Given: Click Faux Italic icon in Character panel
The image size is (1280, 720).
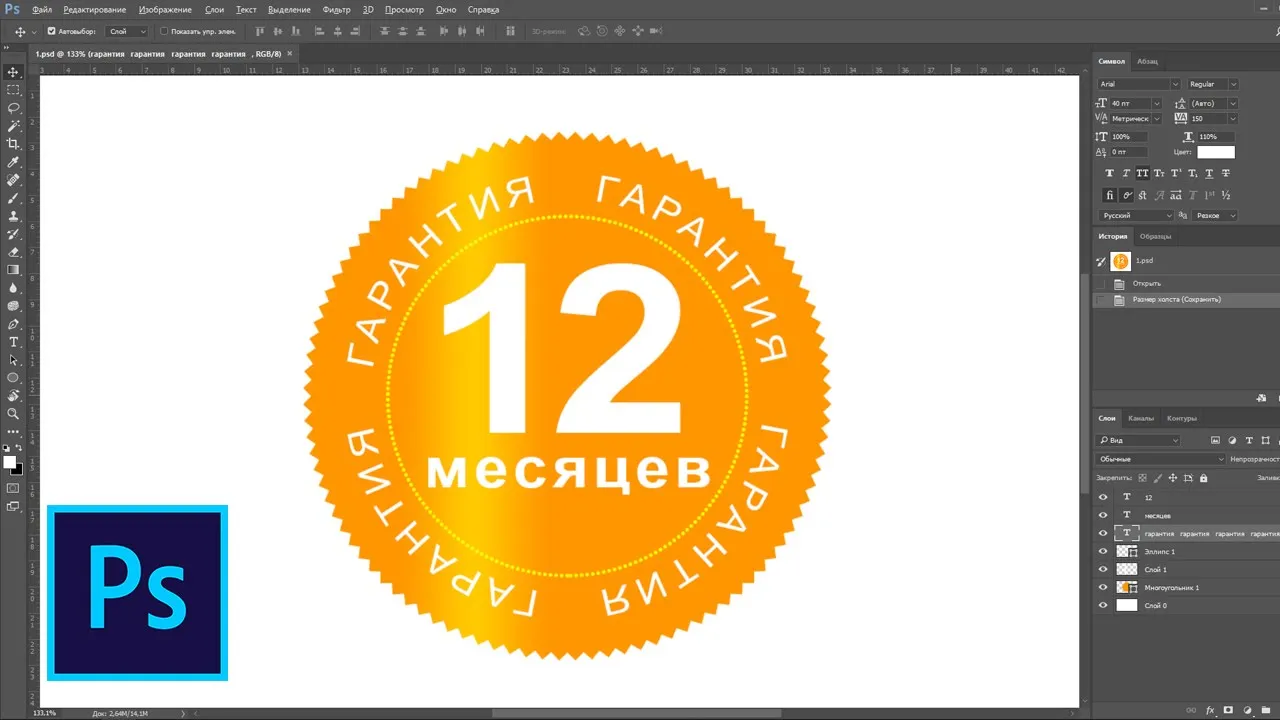Looking at the screenshot, I should (1126, 173).
